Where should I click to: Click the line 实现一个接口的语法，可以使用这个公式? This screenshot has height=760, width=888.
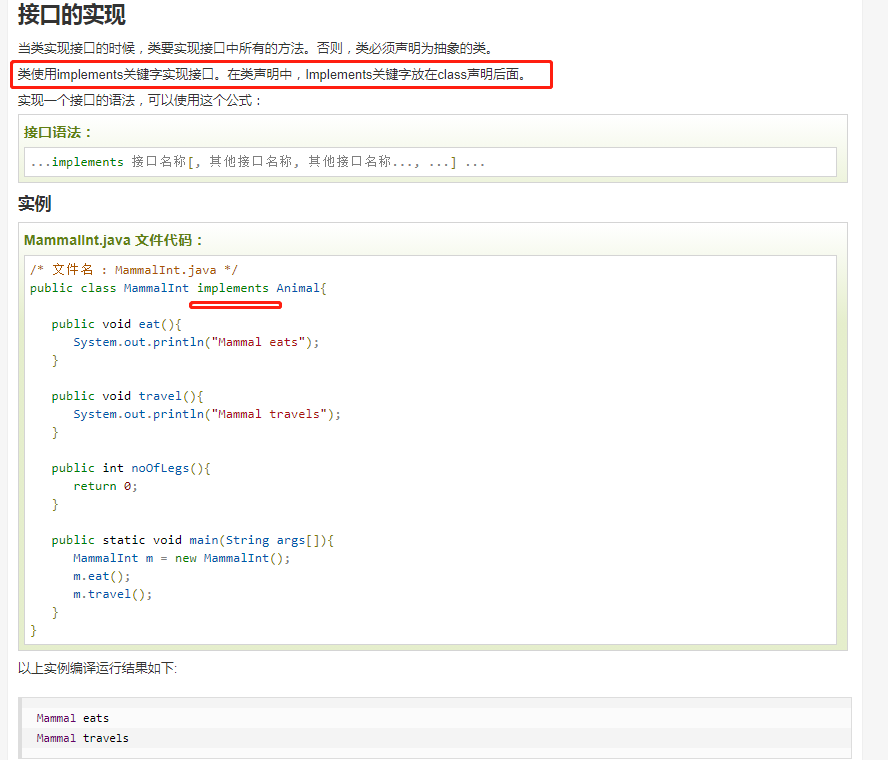tap(139, 100)
